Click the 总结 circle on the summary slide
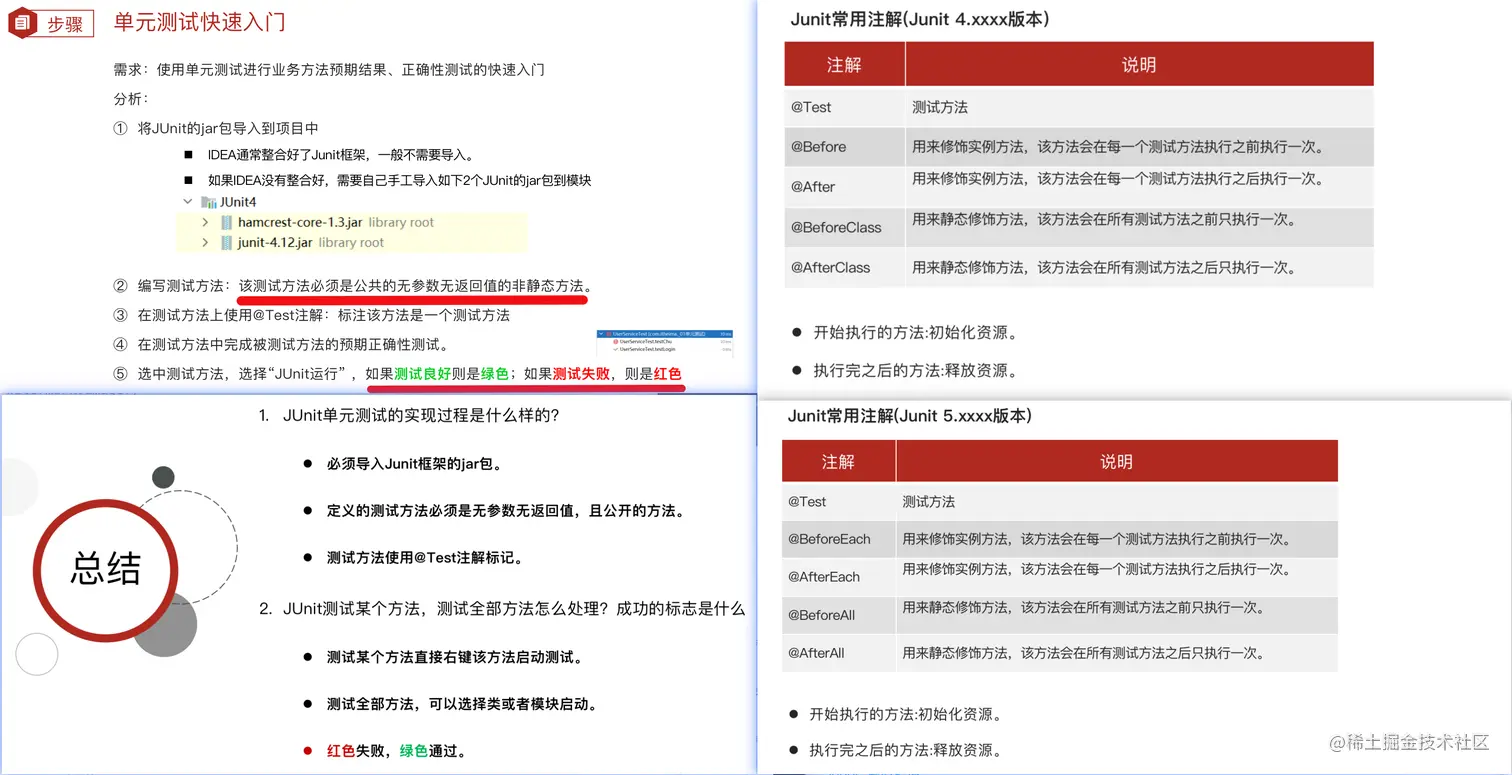 click(x=106, y=569)
